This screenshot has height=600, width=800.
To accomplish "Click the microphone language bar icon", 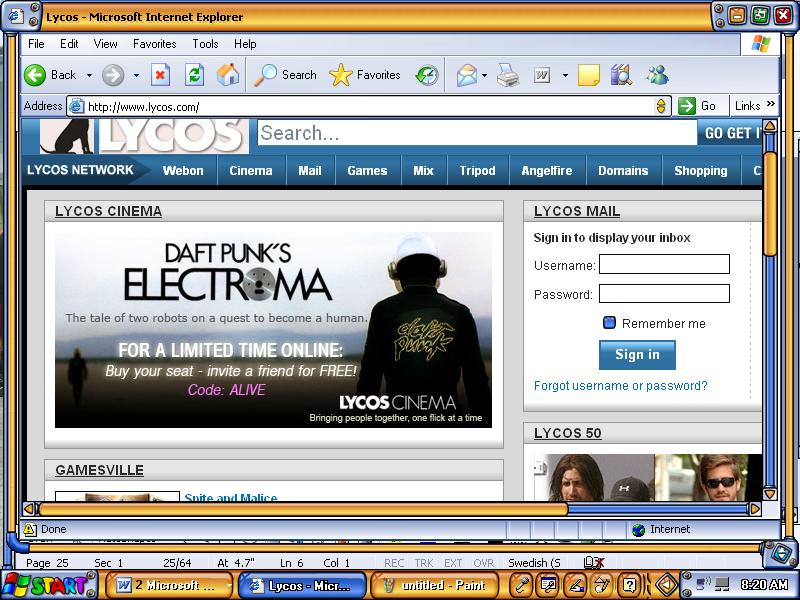I will [521, 585].
